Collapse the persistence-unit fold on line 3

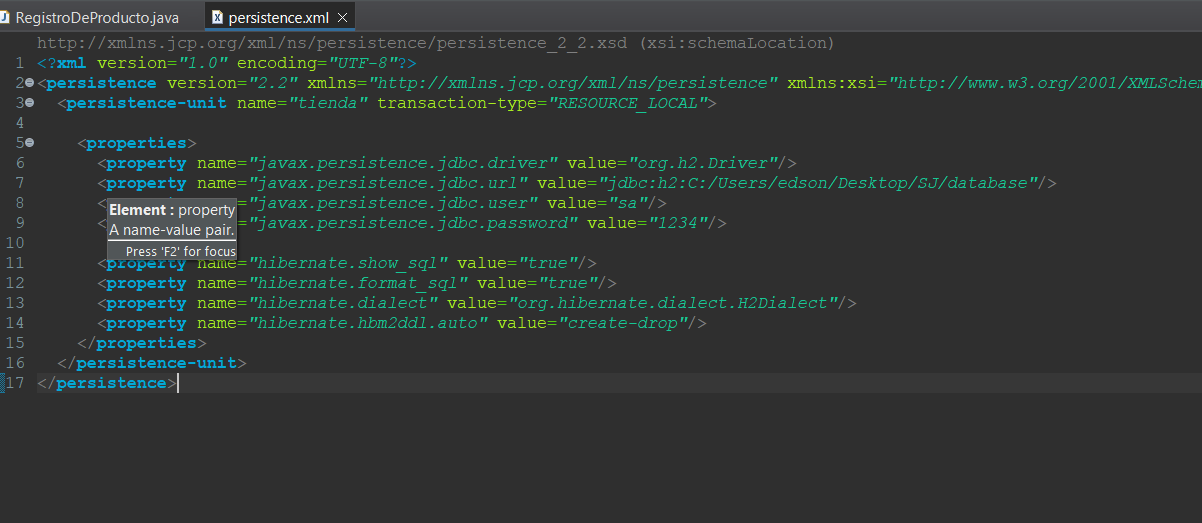(29, 103)
